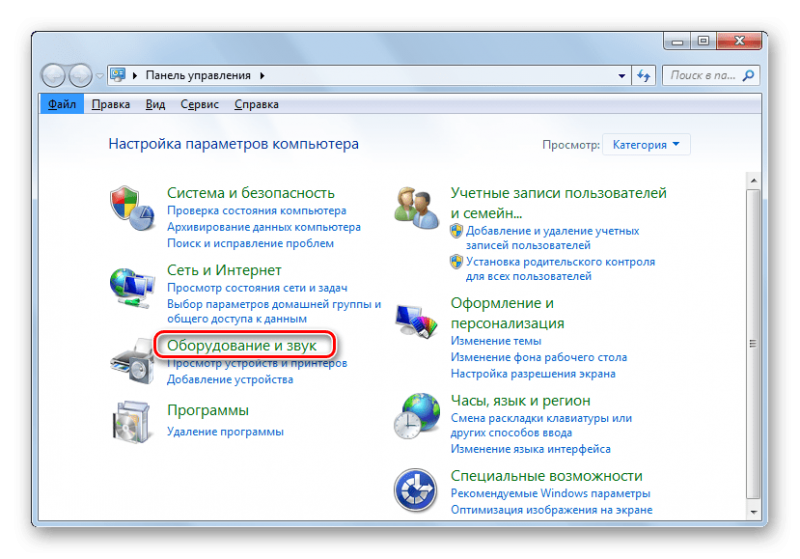Click shield icon beside Добавление и удаление учетных
Viewport: 800px width, 559px height.
(x=456, y=231)
